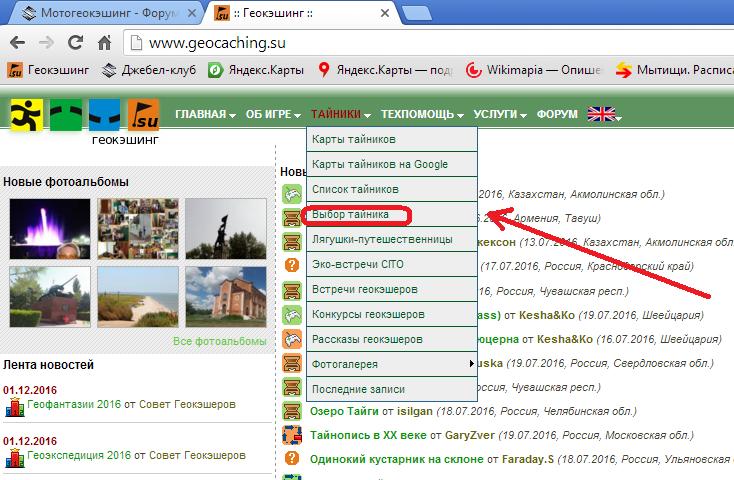Image resolution: width=734 pixels, height=480 pixels.
Task: Expand the УСЛУГИ menu
Action: pos(500,114)
